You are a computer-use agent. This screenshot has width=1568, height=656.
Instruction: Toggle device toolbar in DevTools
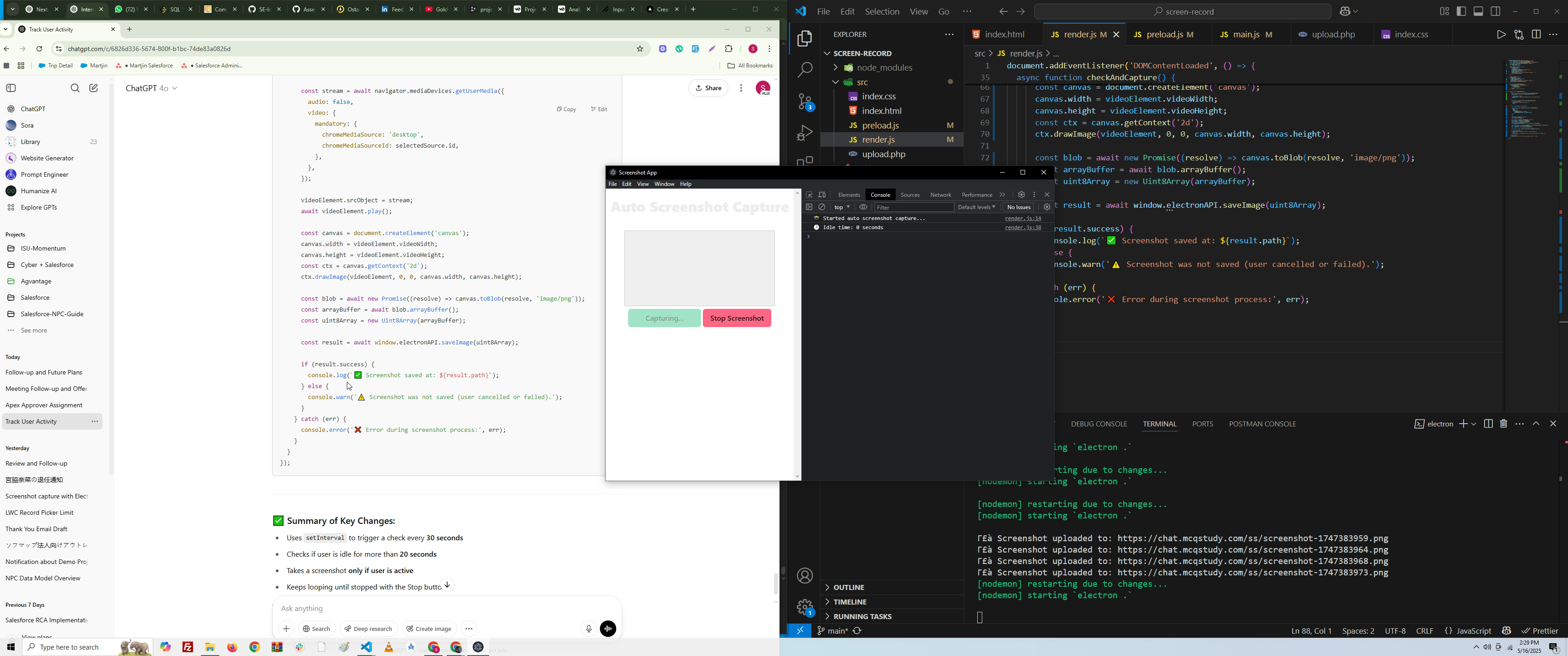click(x=822, y=195)
